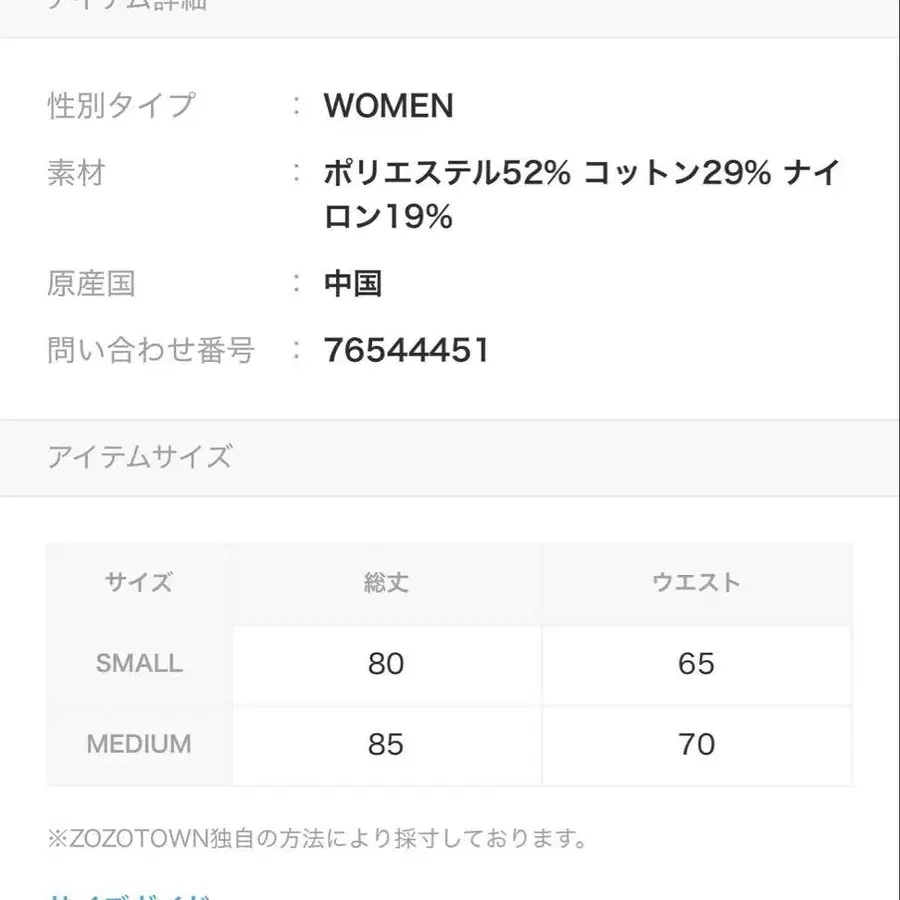This screenshot has height=900, width=900.
Task: Click the MEDIUM waist value 70
Action: [x=696, y=745]
